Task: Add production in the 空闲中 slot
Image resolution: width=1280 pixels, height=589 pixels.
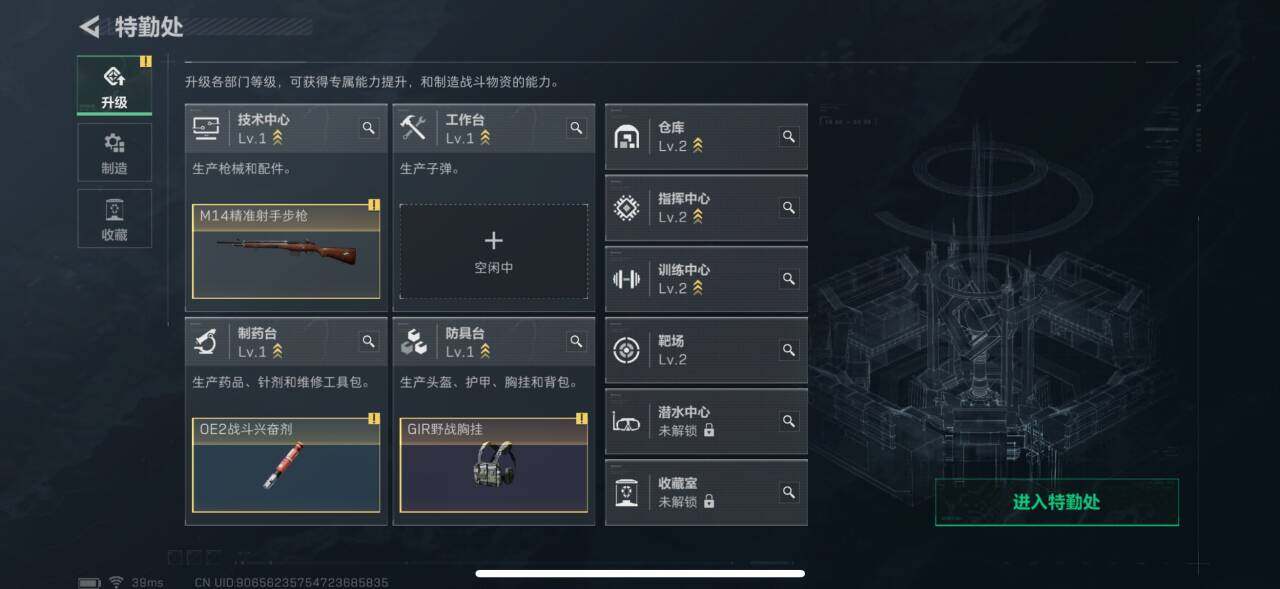Action: click(x=494, y=251)
